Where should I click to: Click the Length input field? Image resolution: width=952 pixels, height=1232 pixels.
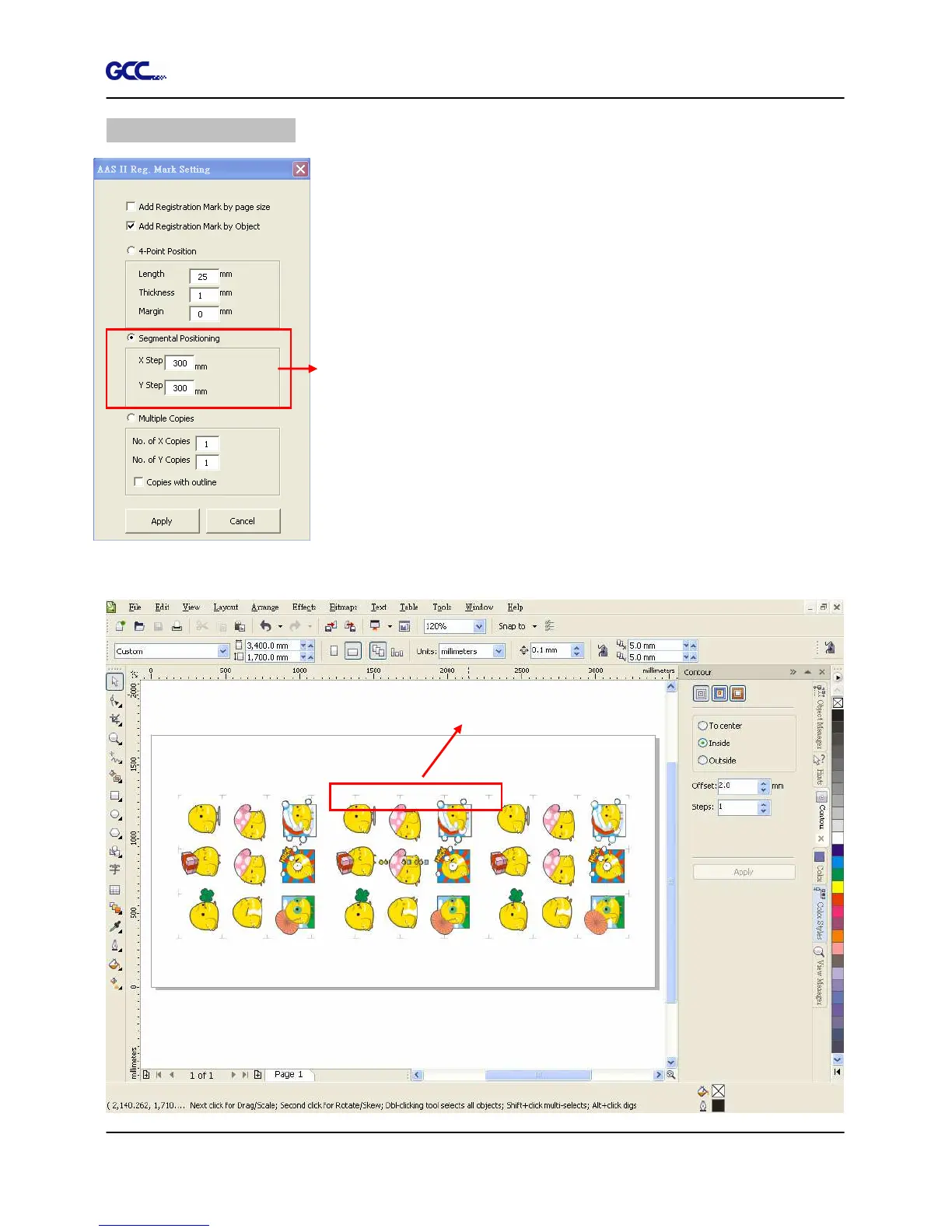(204, 276)
